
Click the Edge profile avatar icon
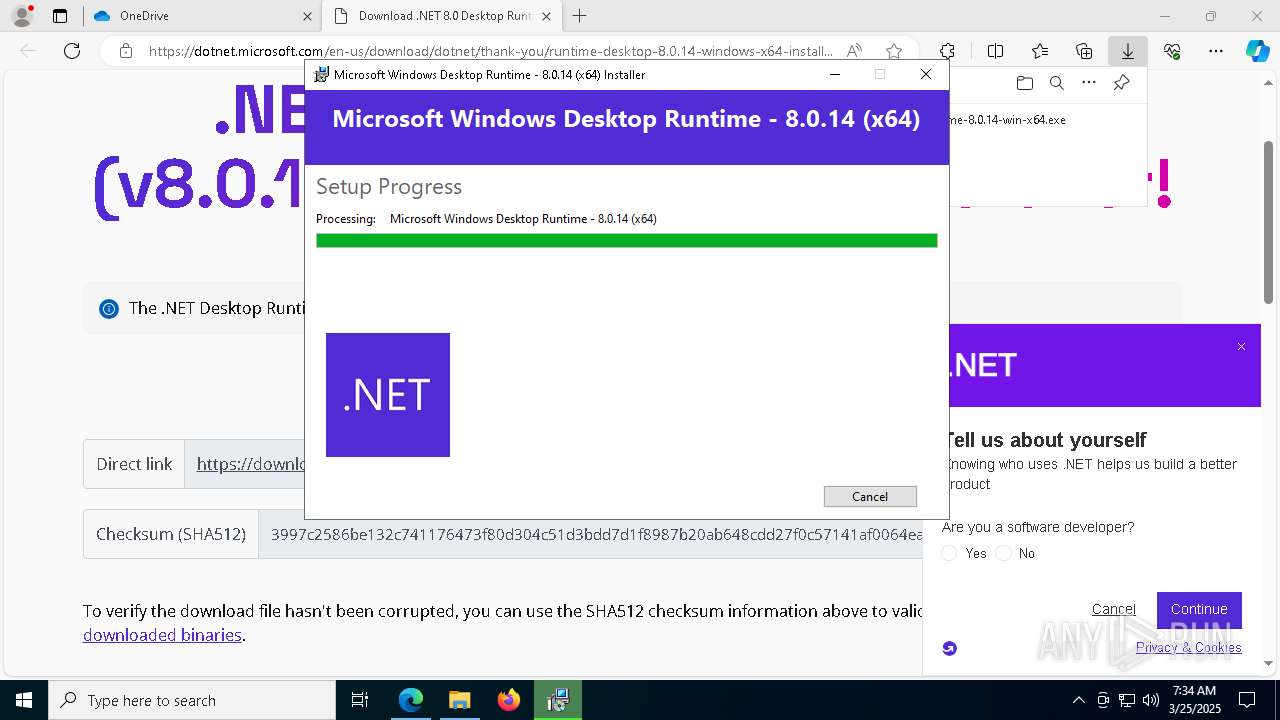(x=22, y=16)
